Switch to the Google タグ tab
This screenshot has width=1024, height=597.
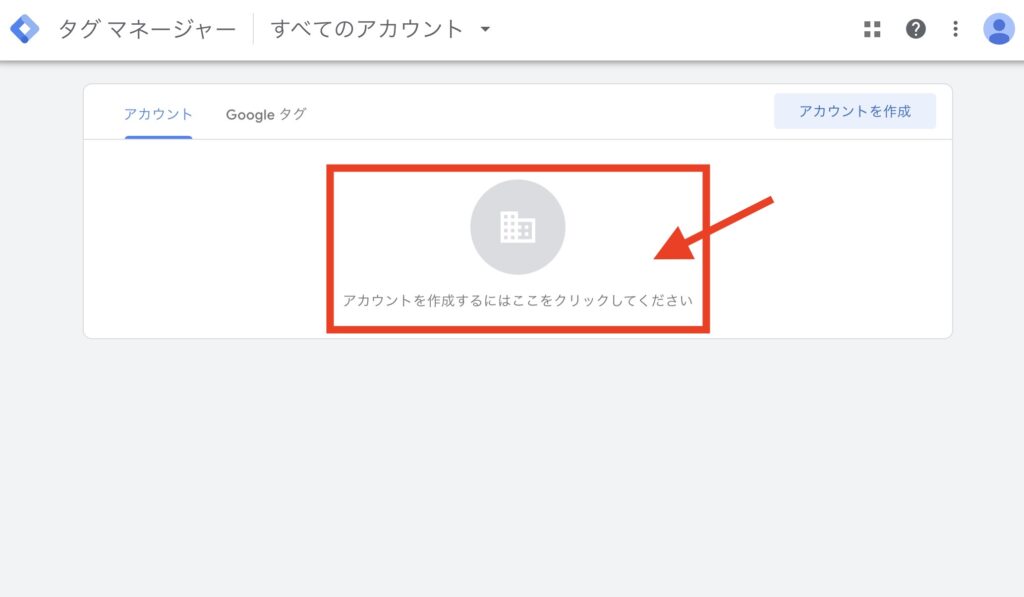[x=265, y=114]
